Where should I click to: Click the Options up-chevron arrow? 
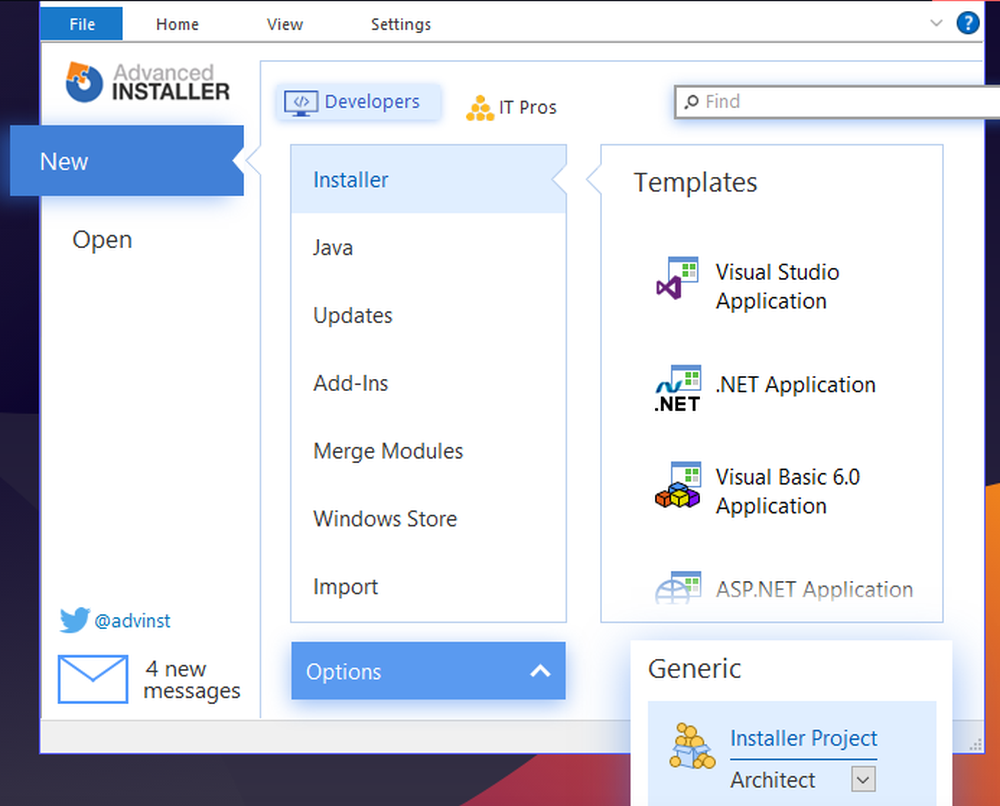[x=540, y=671]
